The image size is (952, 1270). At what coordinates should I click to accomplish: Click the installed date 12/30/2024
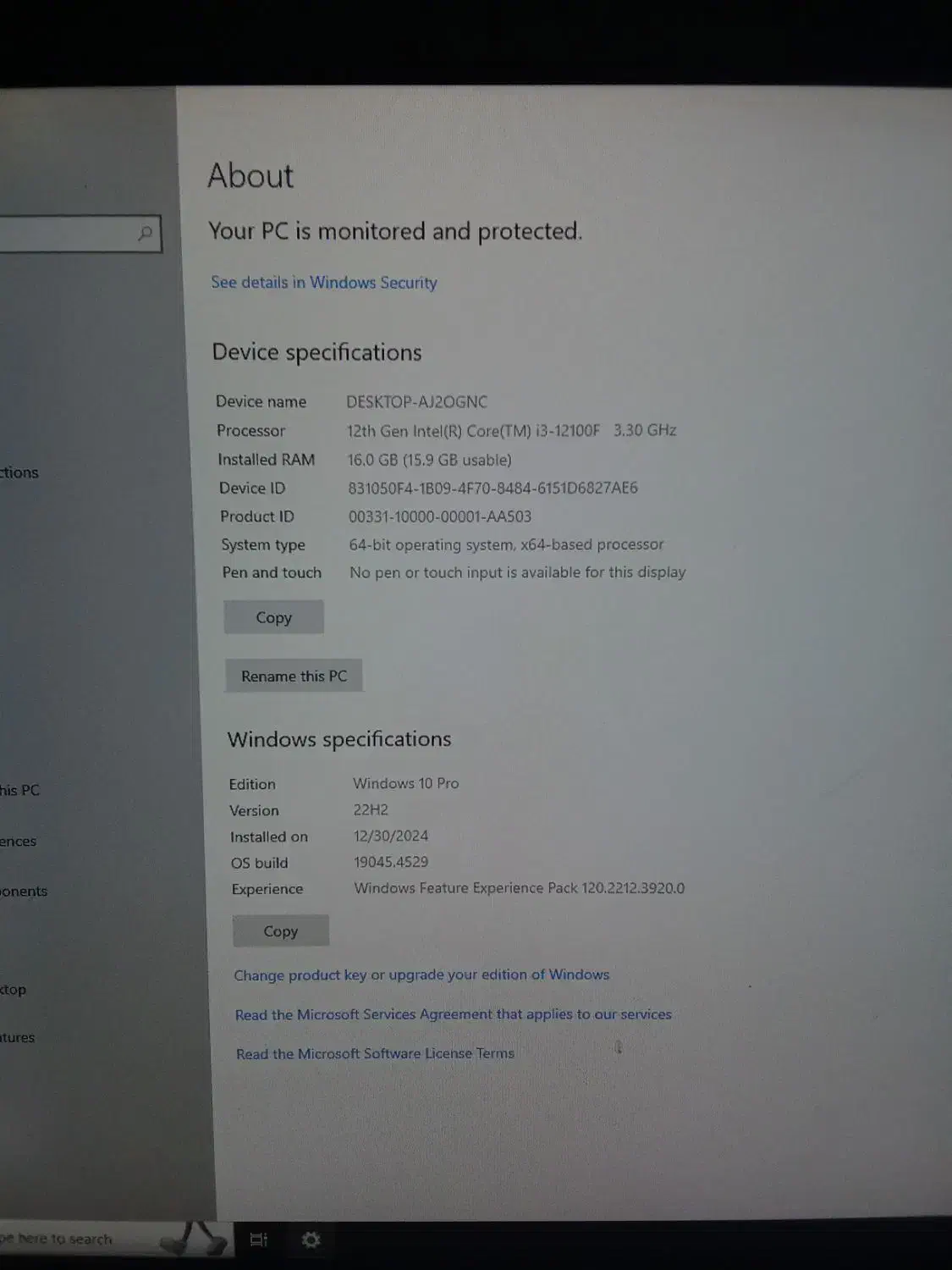coord(391,836)
